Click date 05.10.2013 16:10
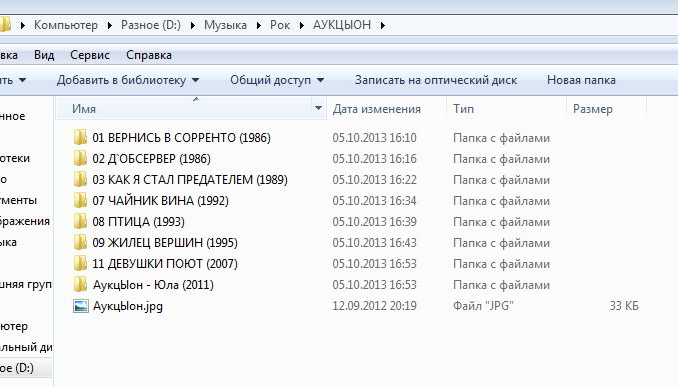Viewport: 678px width, 387px height. click(374, 138)
